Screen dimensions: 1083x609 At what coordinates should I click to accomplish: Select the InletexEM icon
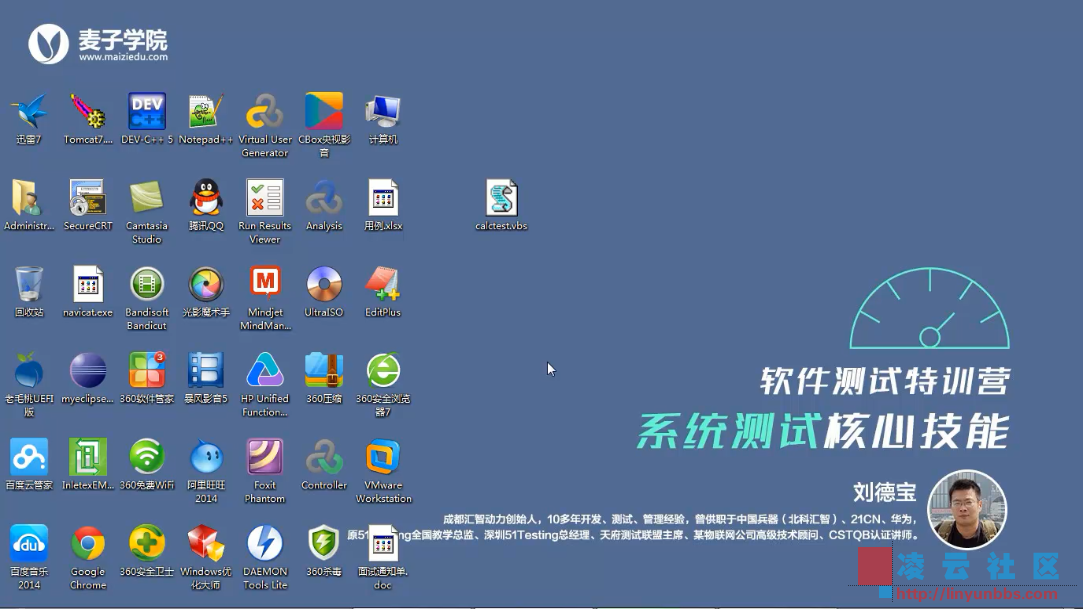[x=88, y=456]
